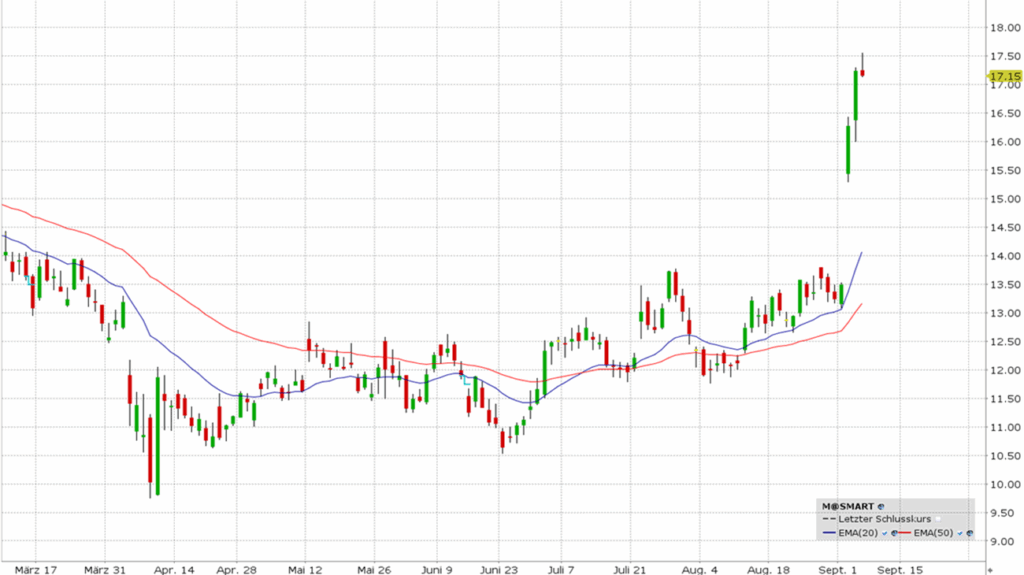The image size is (1024, 575).
Task: Click the 16.50 price axis label
Action: (x=1006, y=113)
